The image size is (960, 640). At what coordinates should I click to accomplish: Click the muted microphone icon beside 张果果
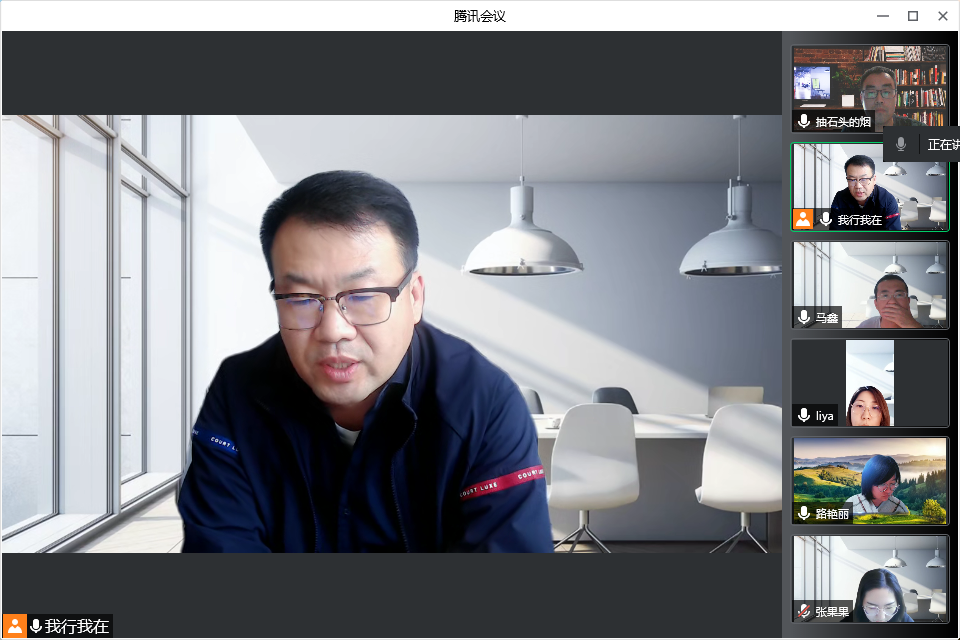pyautogui.click(x=804, y=611)
